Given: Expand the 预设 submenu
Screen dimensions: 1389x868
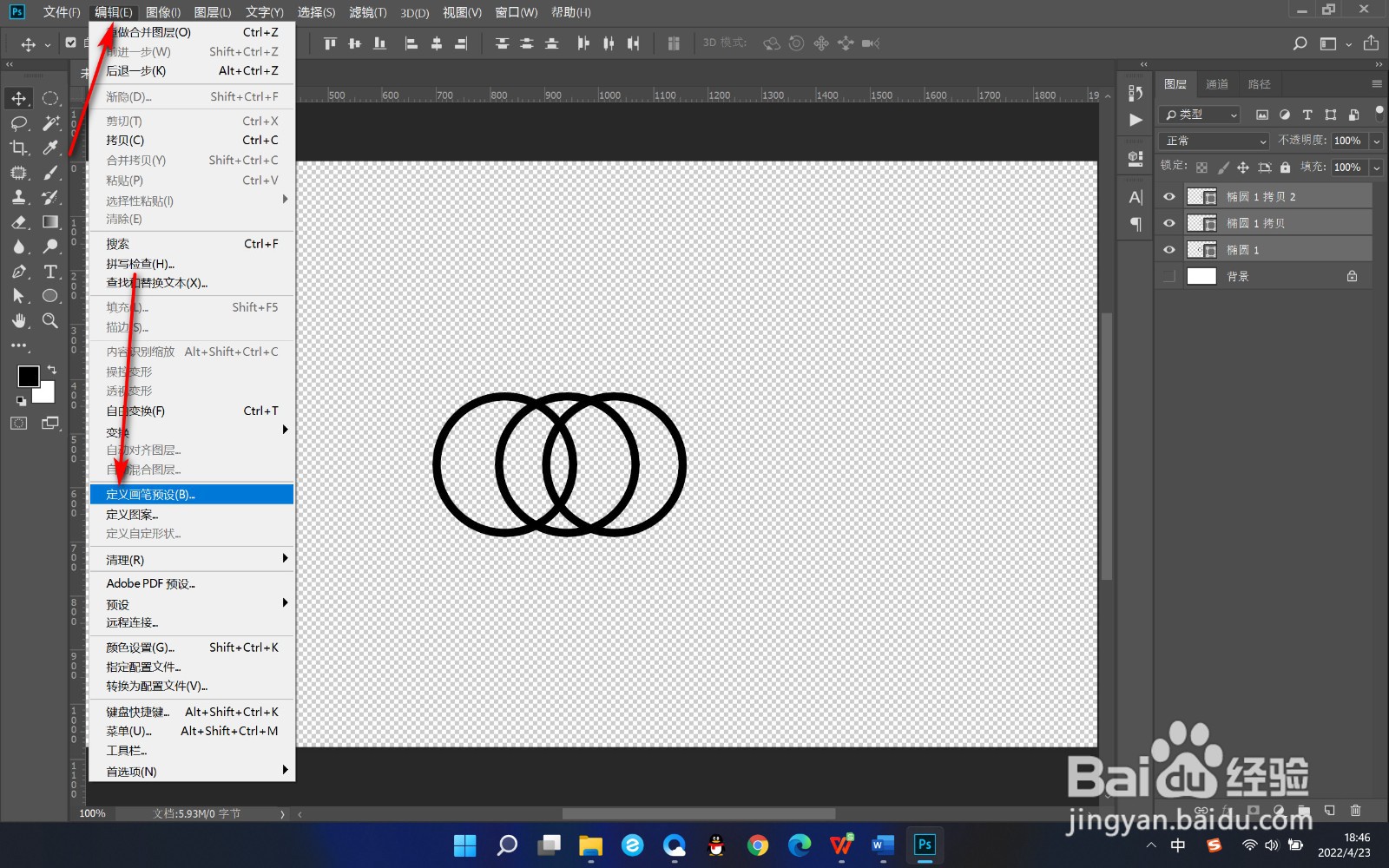Looking at the screenshot, I should tap(192, 604).
